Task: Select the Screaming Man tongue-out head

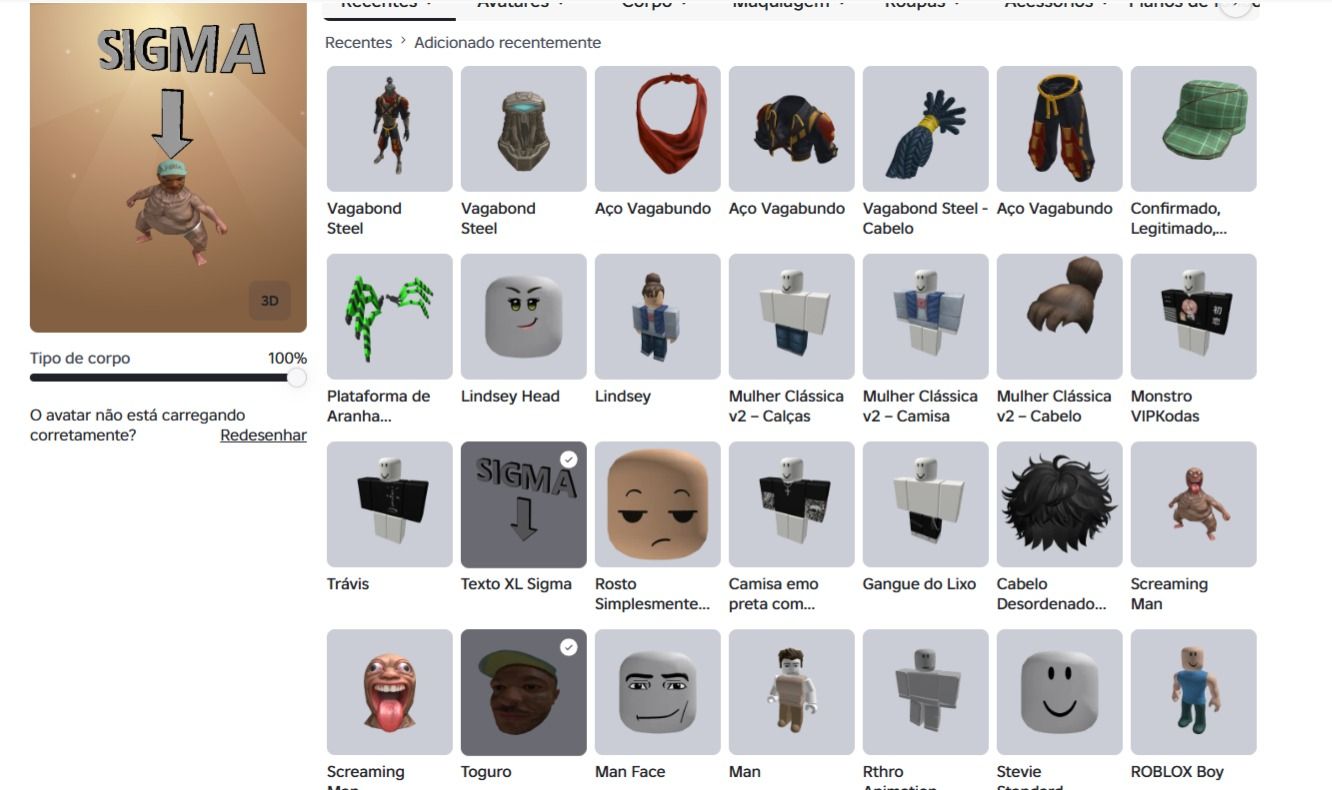Action: tap(390, 693)
